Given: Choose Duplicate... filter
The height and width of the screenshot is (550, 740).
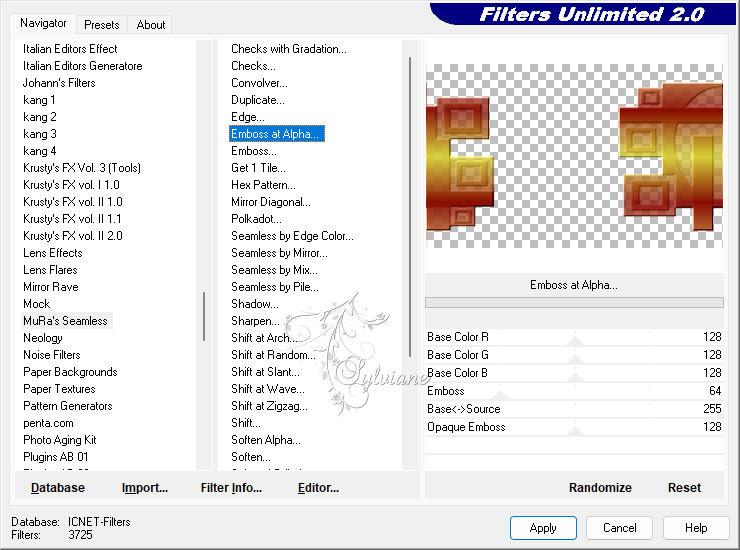Looking at the screenshot, I should [x=258, y=100].
